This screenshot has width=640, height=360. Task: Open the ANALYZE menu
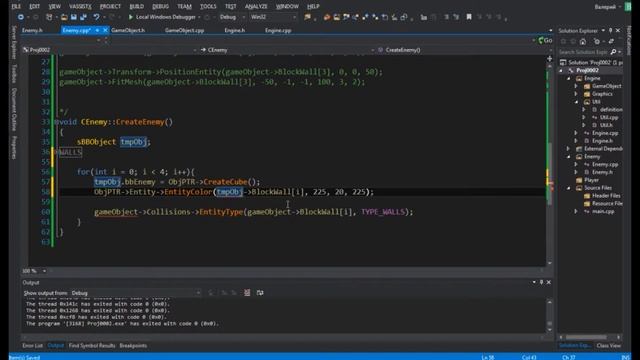(256, 7)
